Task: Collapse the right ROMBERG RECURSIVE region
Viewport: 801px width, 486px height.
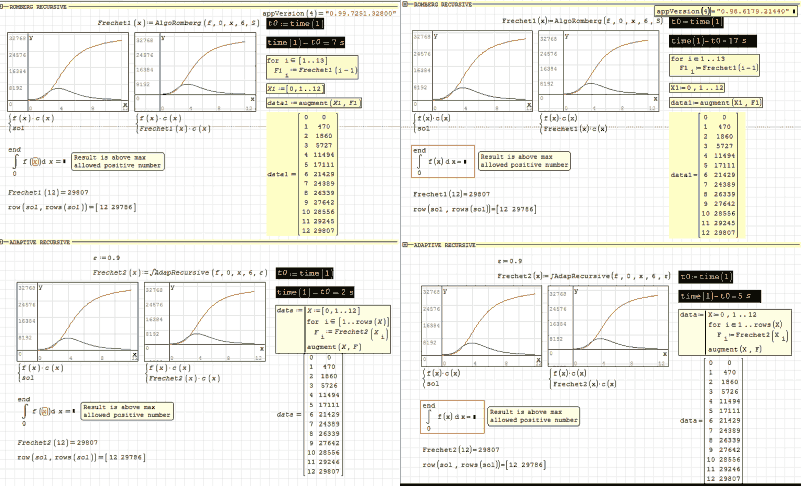Action: click(x=404, y=6)
